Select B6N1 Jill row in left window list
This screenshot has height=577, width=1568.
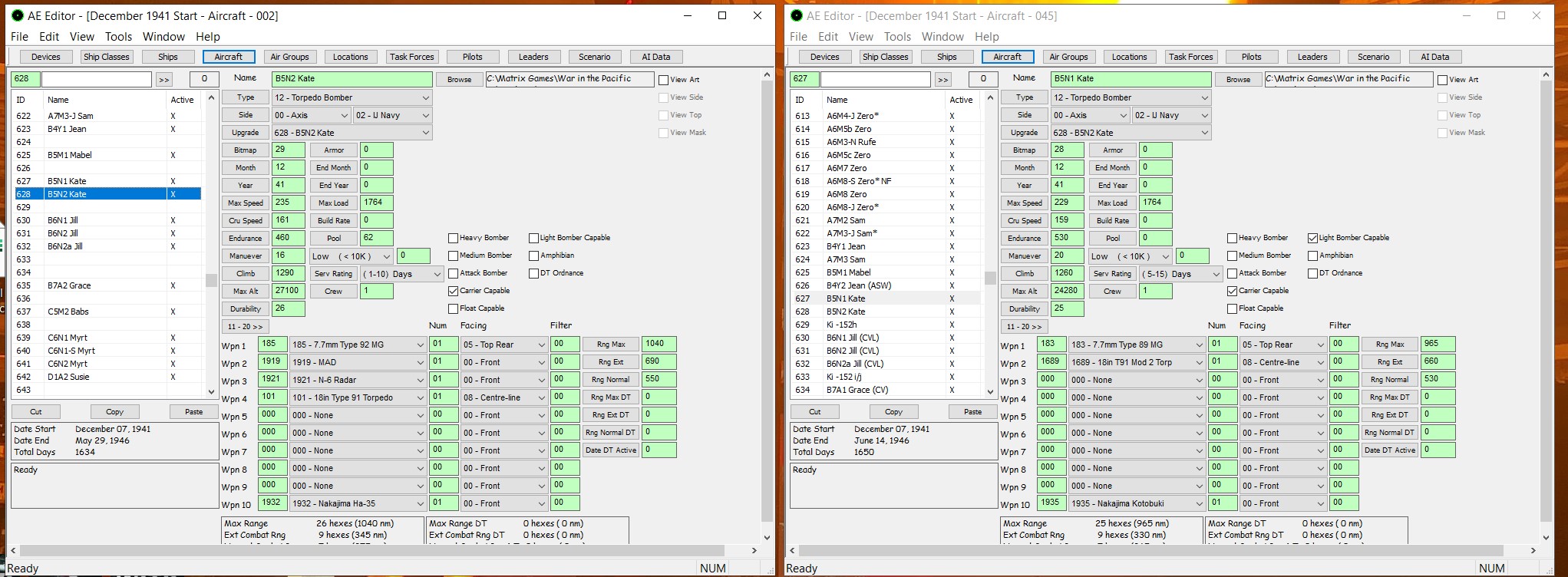point(107,220)
